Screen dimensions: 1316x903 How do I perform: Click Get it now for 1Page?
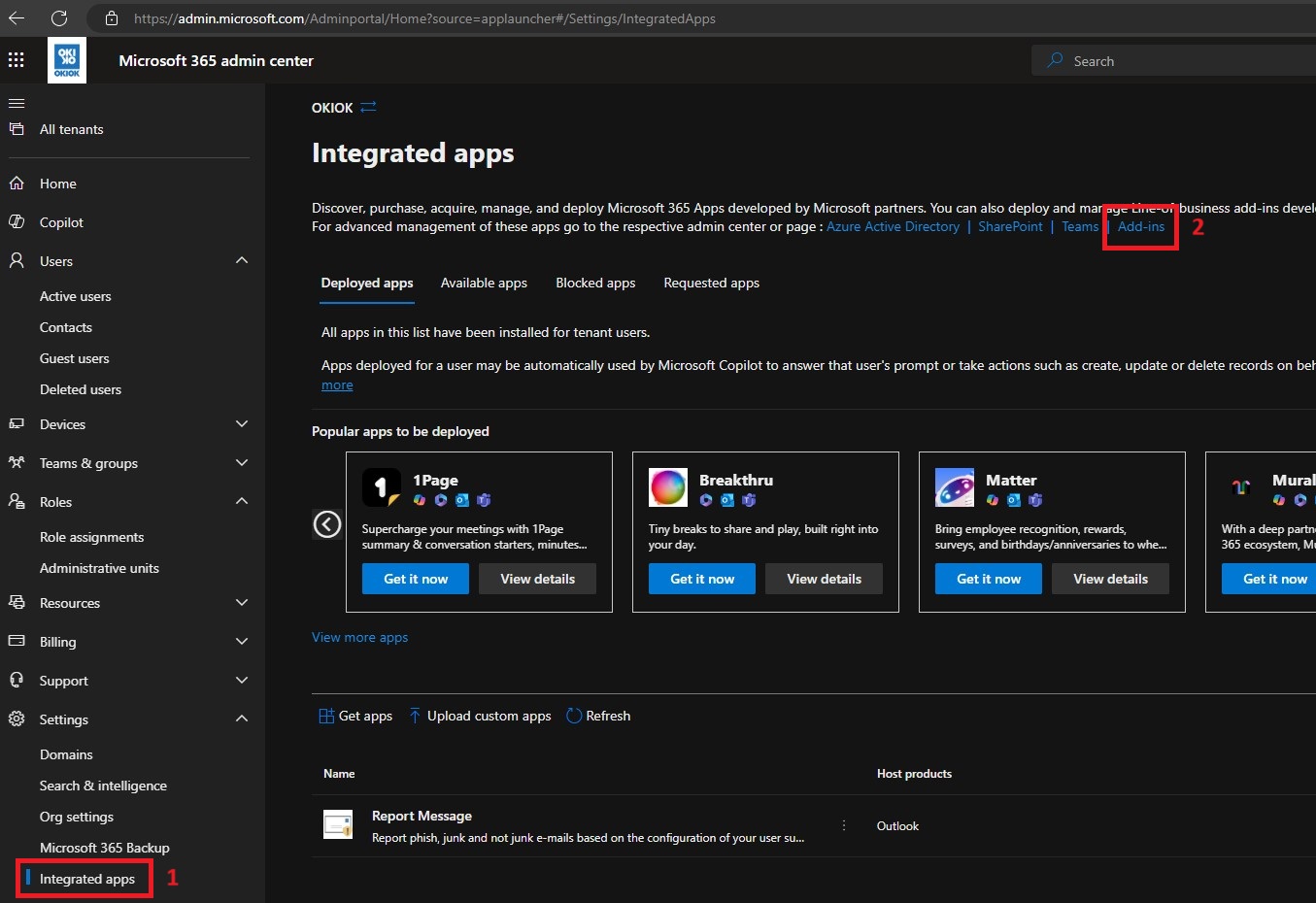tap(416, 579)
